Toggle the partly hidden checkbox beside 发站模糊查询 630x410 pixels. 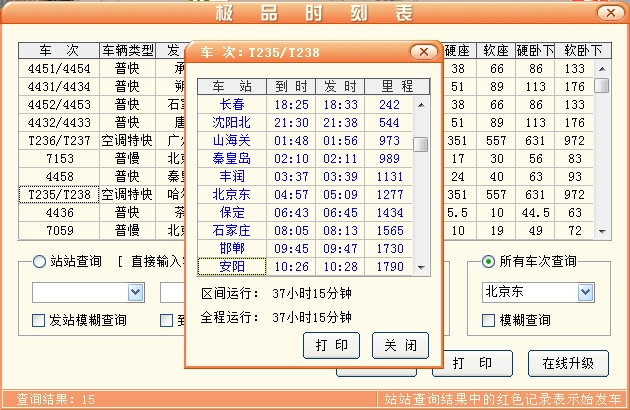click(166, 320)
